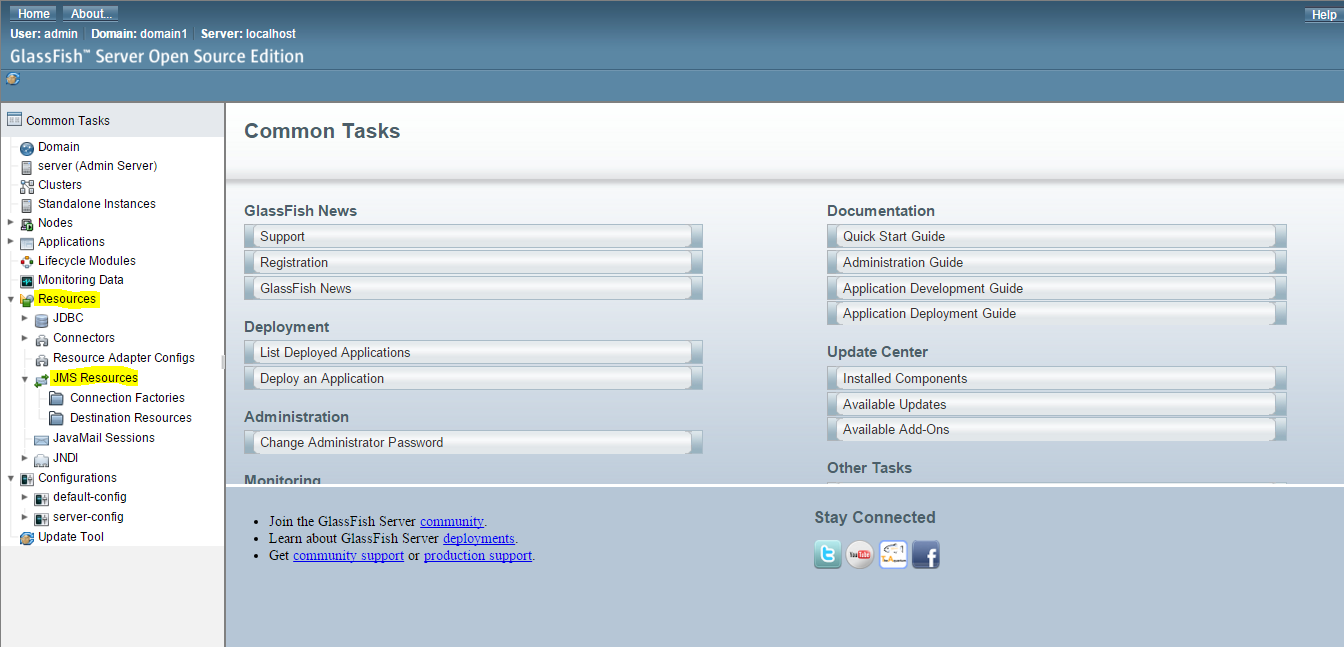Screen dimensions: 1344x647
Task: Expand the Connectors tree node
Action: tap(25, 338)
